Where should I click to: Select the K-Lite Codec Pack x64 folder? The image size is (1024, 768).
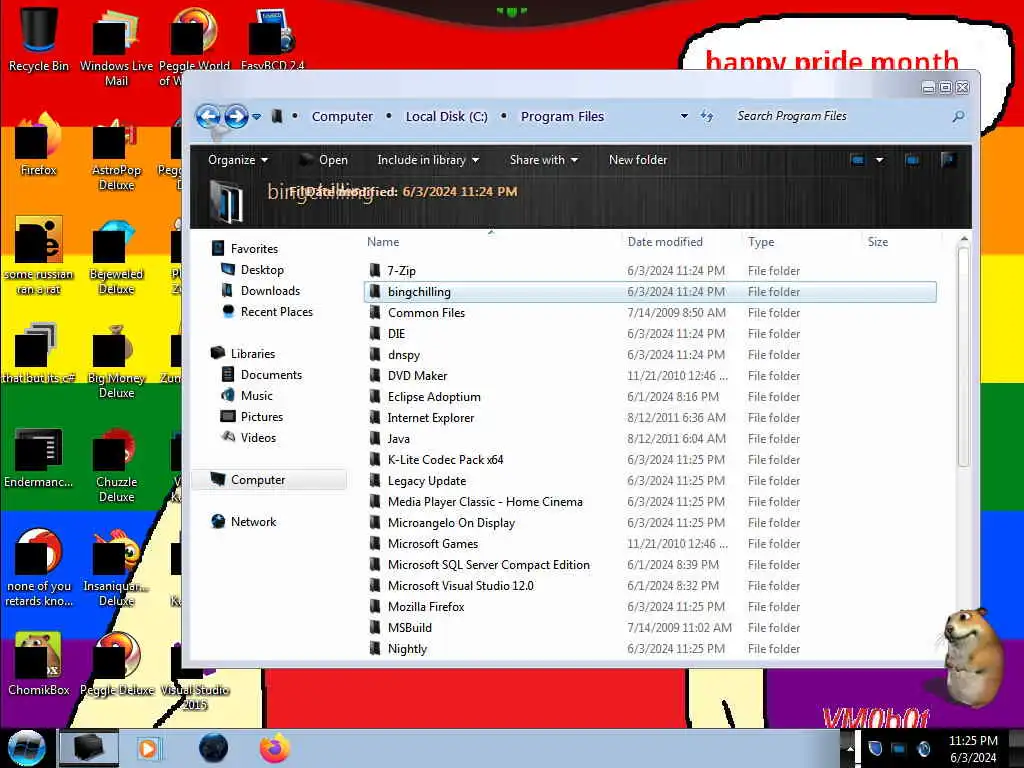445,460
